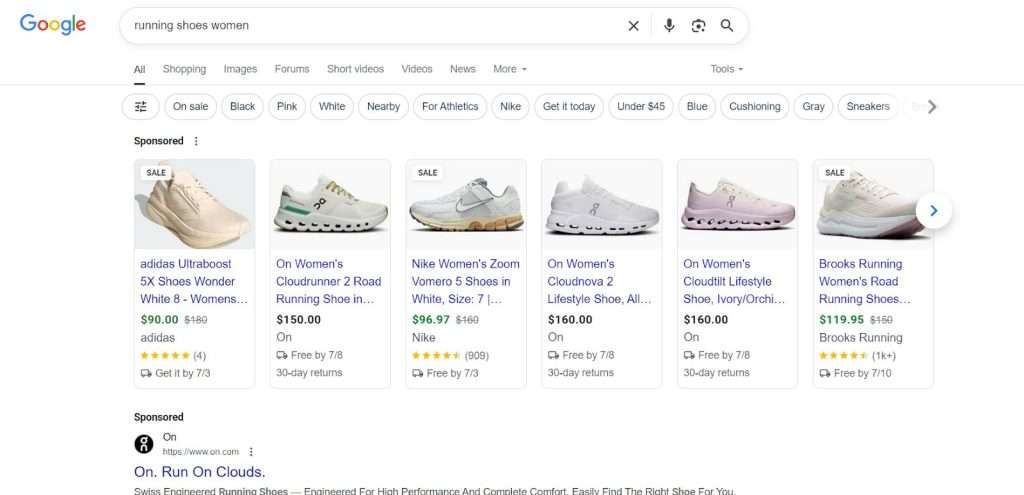This screenshot has width=1024, height=495.
Task: Toggle the For Athletics filter chip
Action: 450,106
